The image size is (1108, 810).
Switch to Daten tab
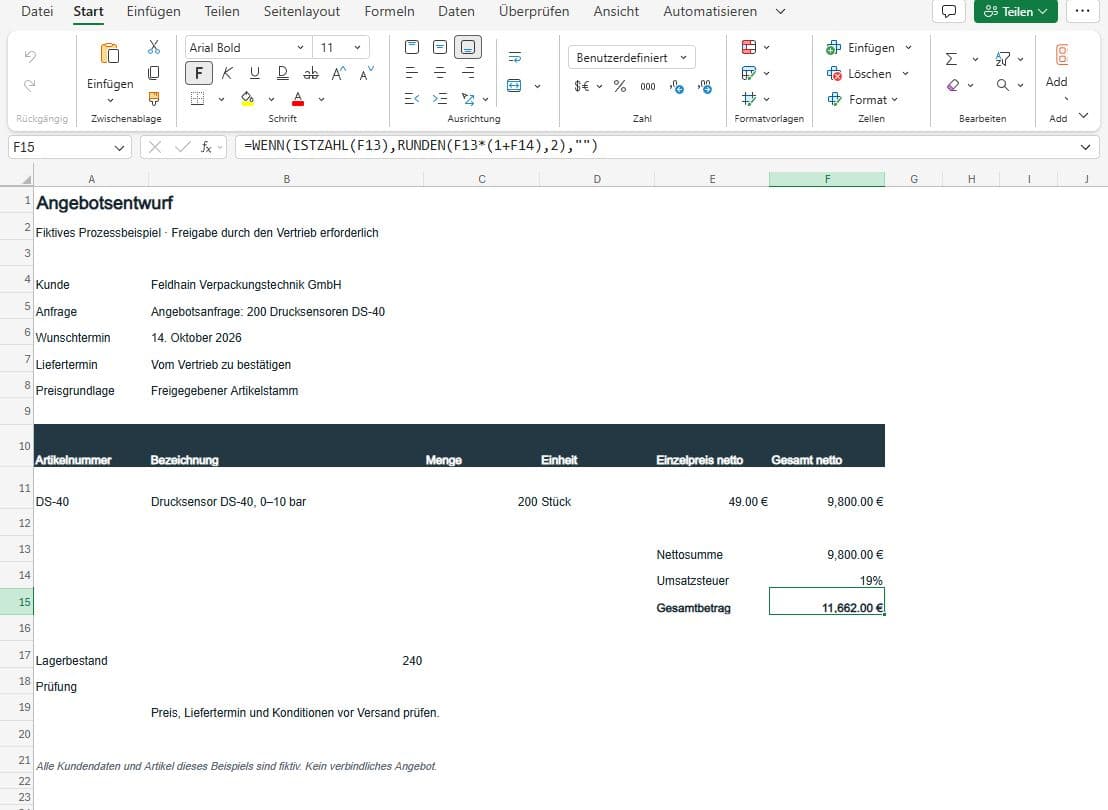(456, 11)
